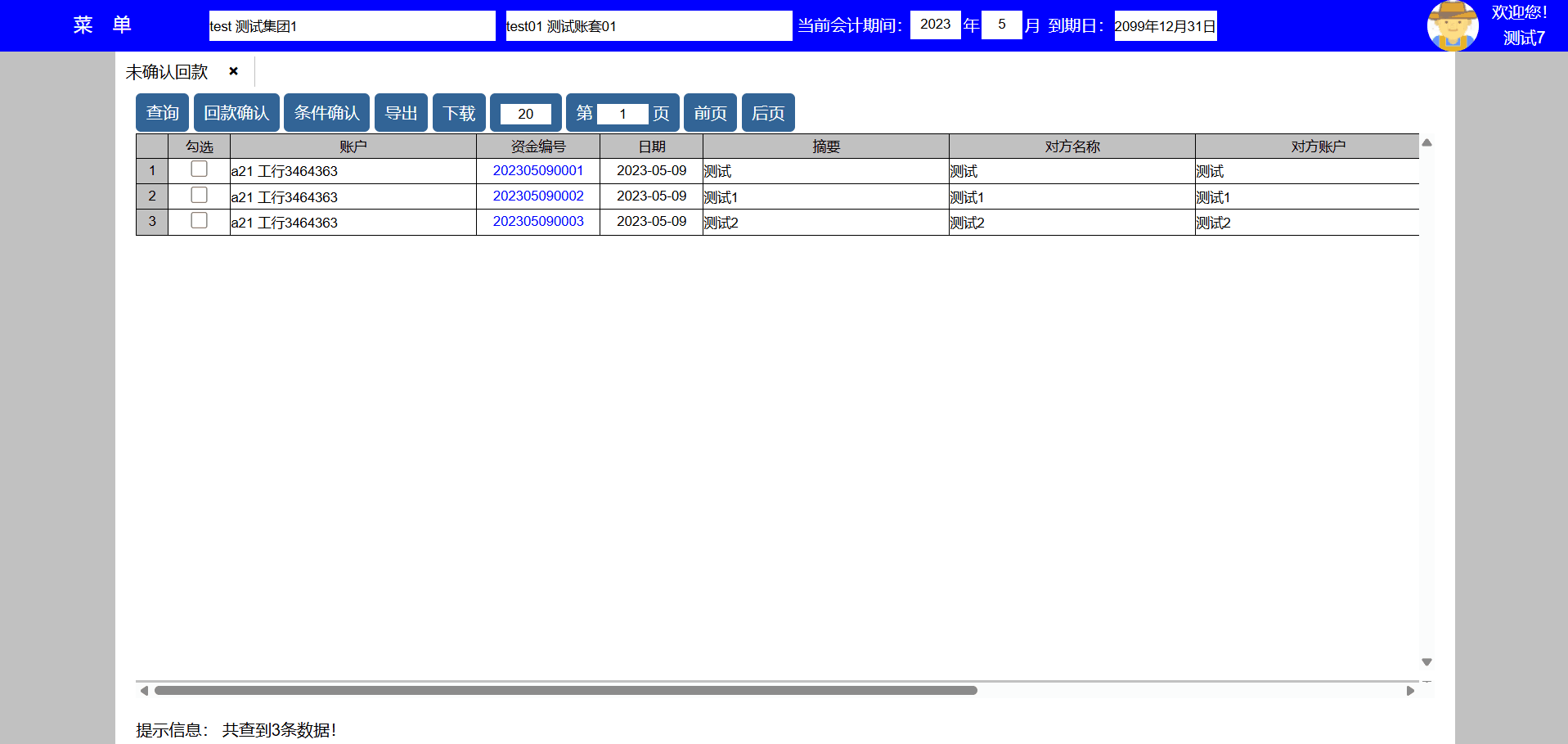Click the horizontal scrollbar right arrow
The height and width of the screenshot is (744, 1568).
[x=1410, y=690]
